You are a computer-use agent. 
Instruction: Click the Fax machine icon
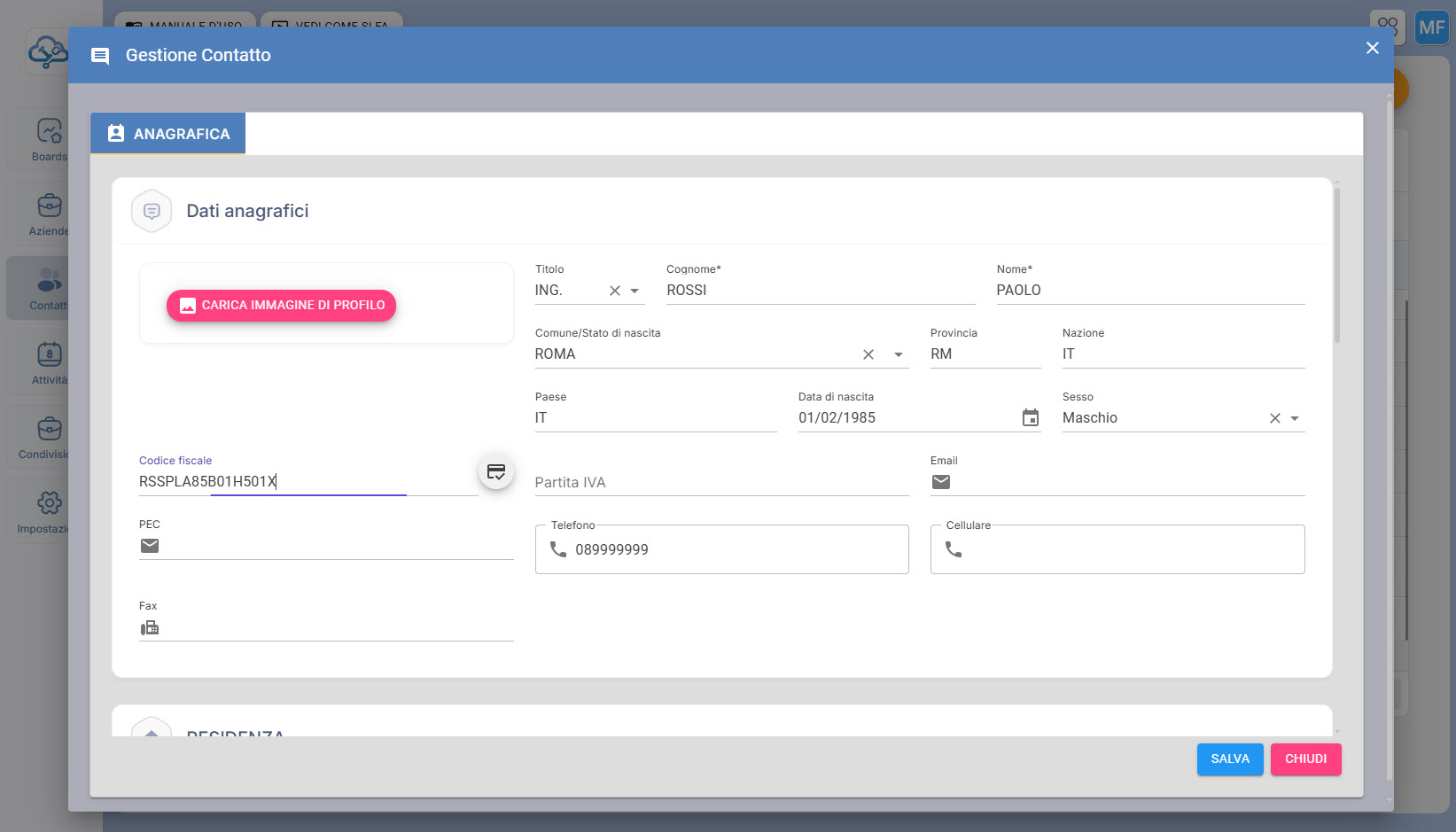click(150, 628)
